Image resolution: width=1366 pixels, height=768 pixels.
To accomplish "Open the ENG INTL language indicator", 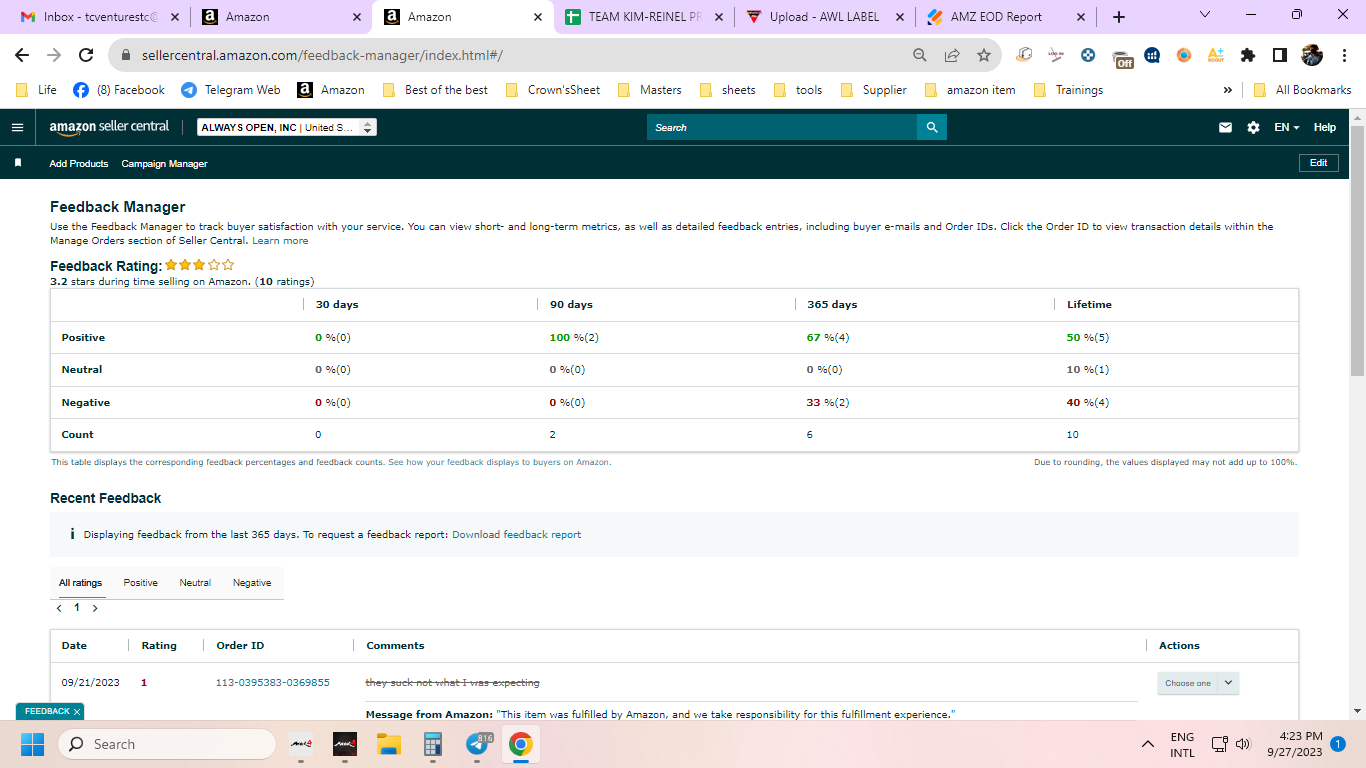I will pyautogui.click(x=1182, y=744).
